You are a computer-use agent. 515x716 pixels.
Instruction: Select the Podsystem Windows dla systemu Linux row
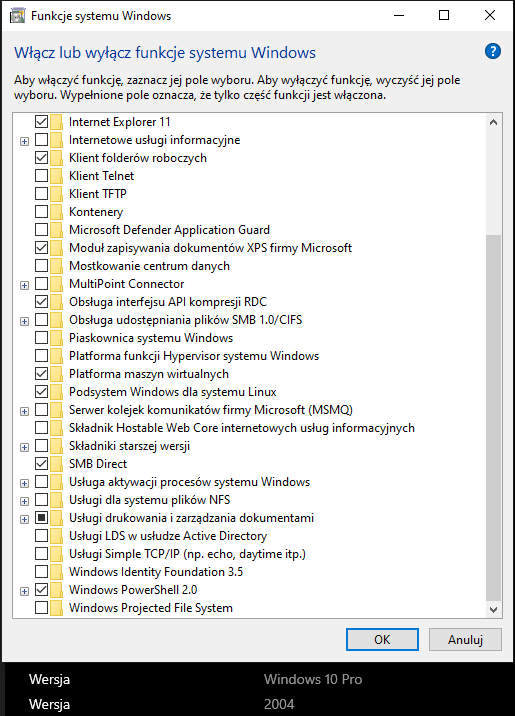[x=173, y=392]
